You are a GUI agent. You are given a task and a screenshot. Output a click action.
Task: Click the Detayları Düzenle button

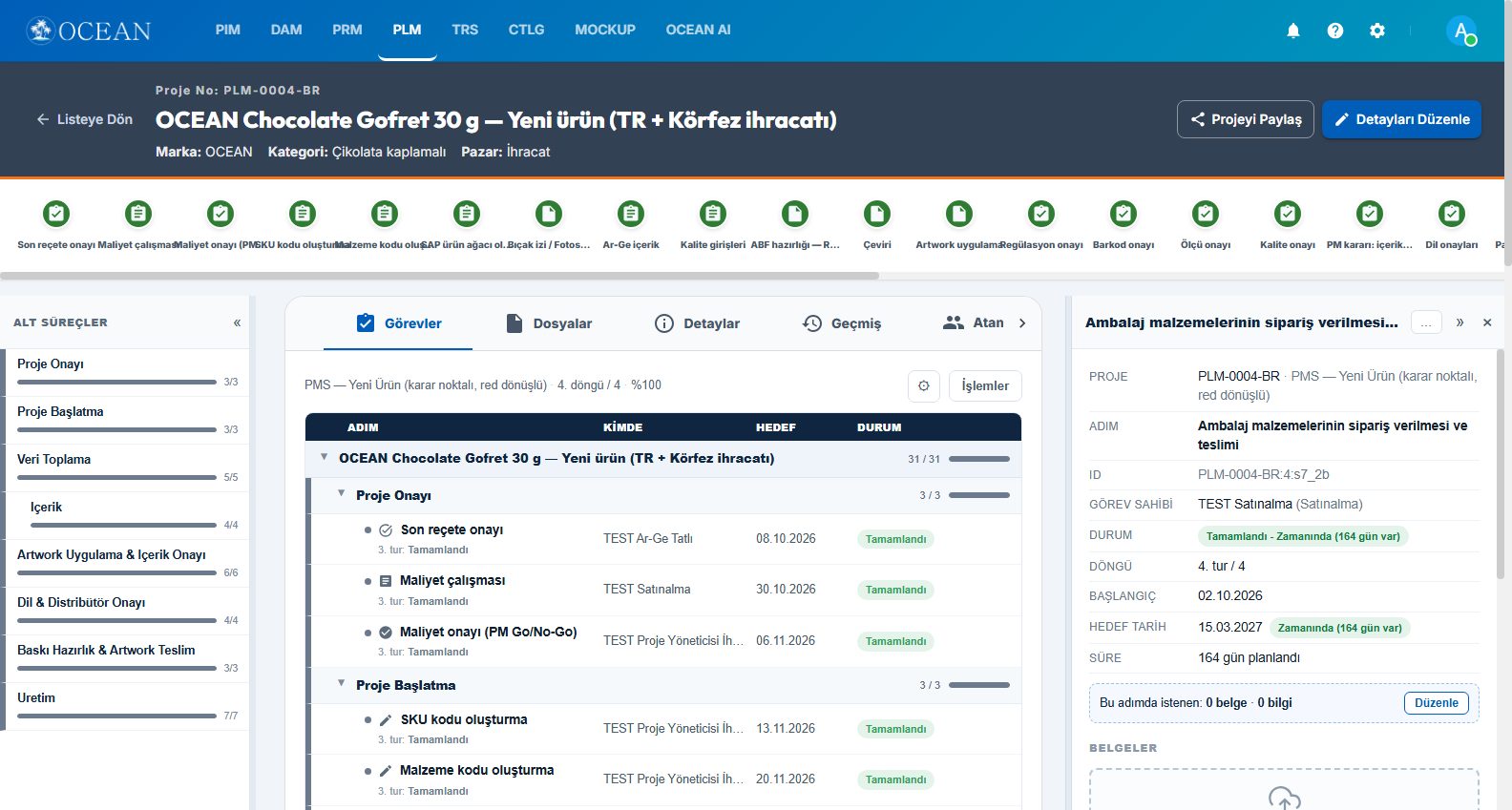click(x=1401, y=119)
